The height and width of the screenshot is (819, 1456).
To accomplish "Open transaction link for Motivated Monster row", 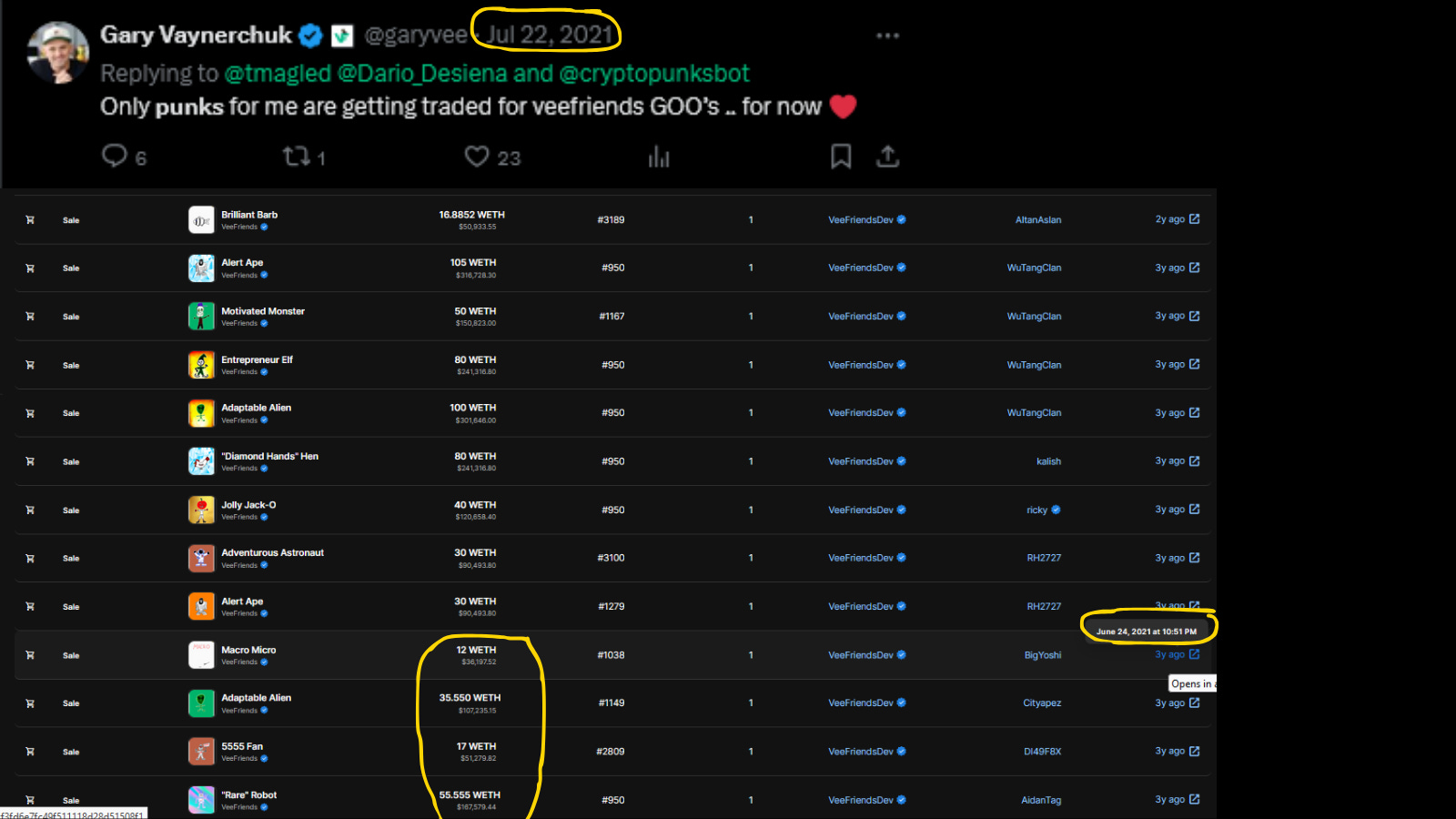I will [1194, 316].
